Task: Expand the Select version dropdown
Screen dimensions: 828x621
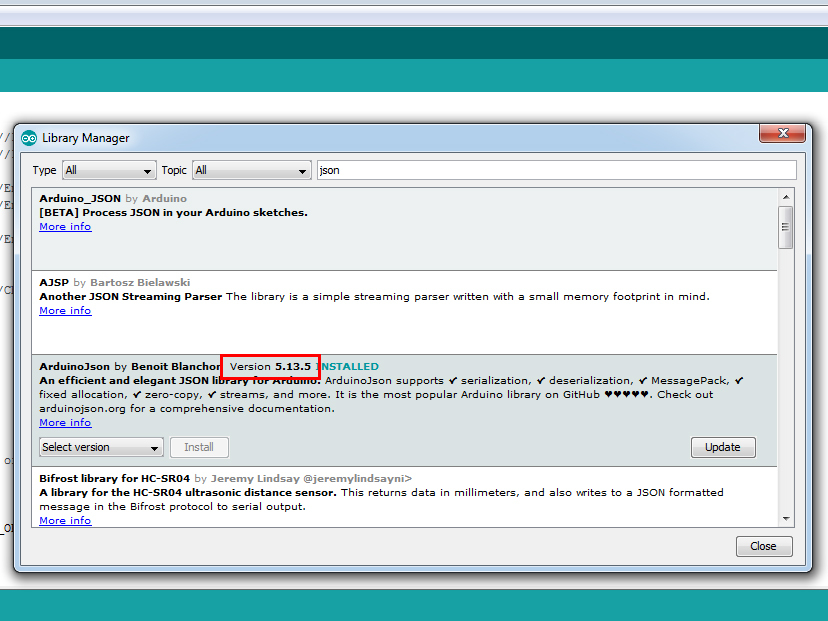Action: pos(101,447)
